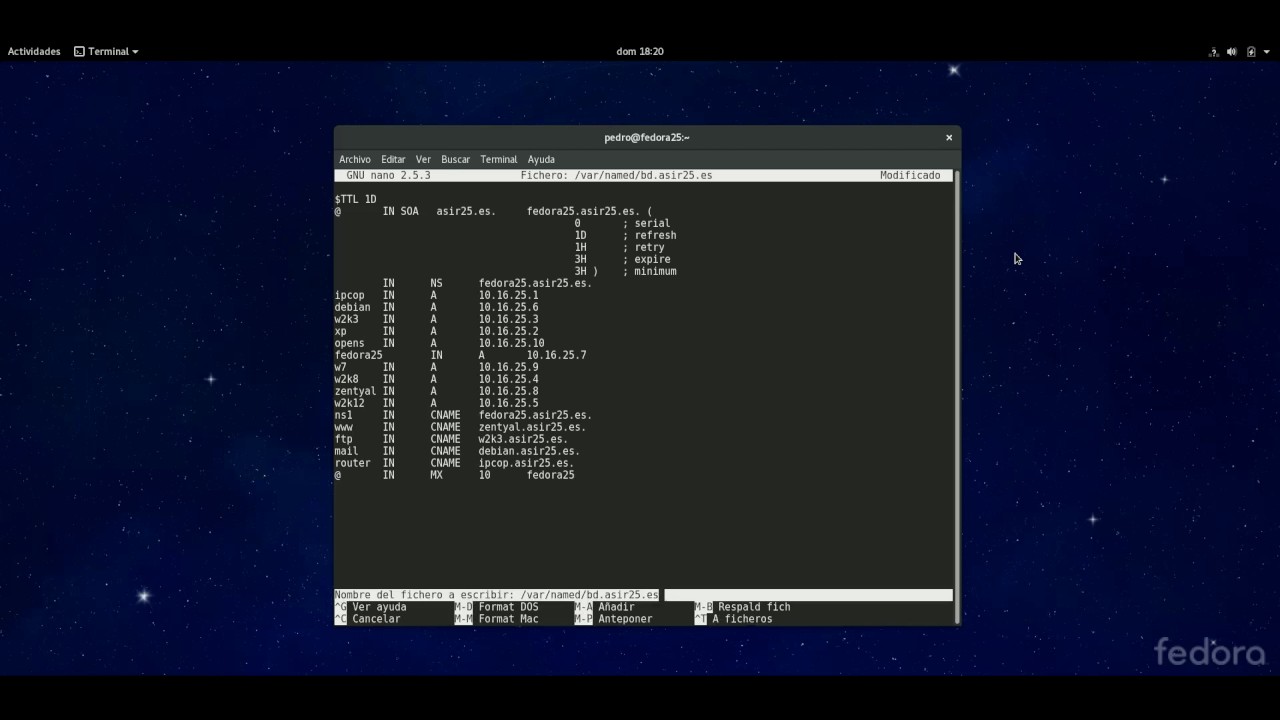The height and width of the screenshot is (720, 1280).
Task: Click the 'Añadir' nano shortcut
Action: click(616, 607)
